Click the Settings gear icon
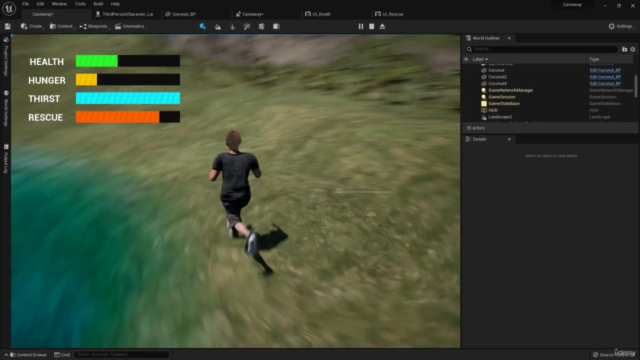Screen dimensions: 640x360 pos(611,27)
